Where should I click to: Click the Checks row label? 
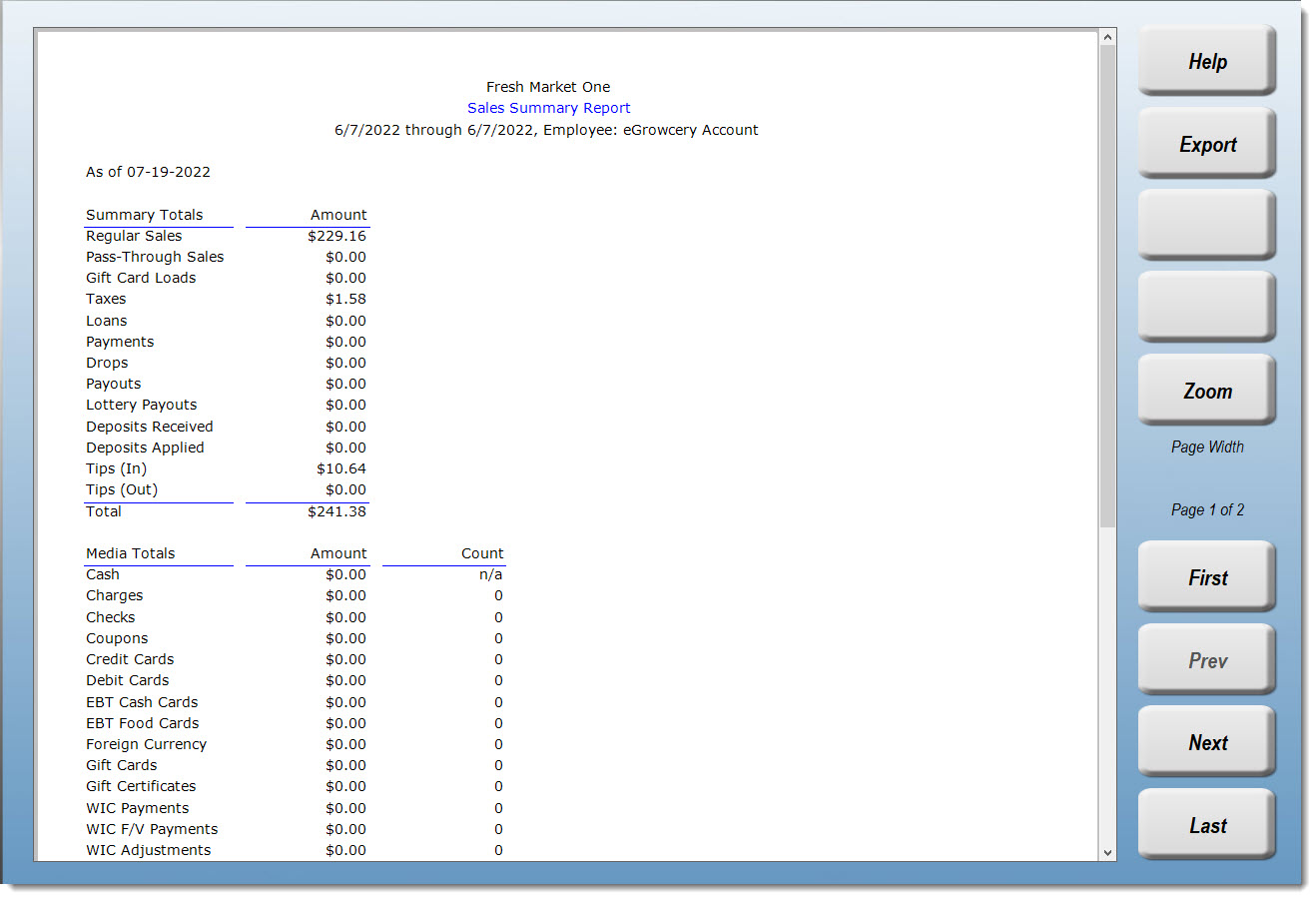point(111,617)
